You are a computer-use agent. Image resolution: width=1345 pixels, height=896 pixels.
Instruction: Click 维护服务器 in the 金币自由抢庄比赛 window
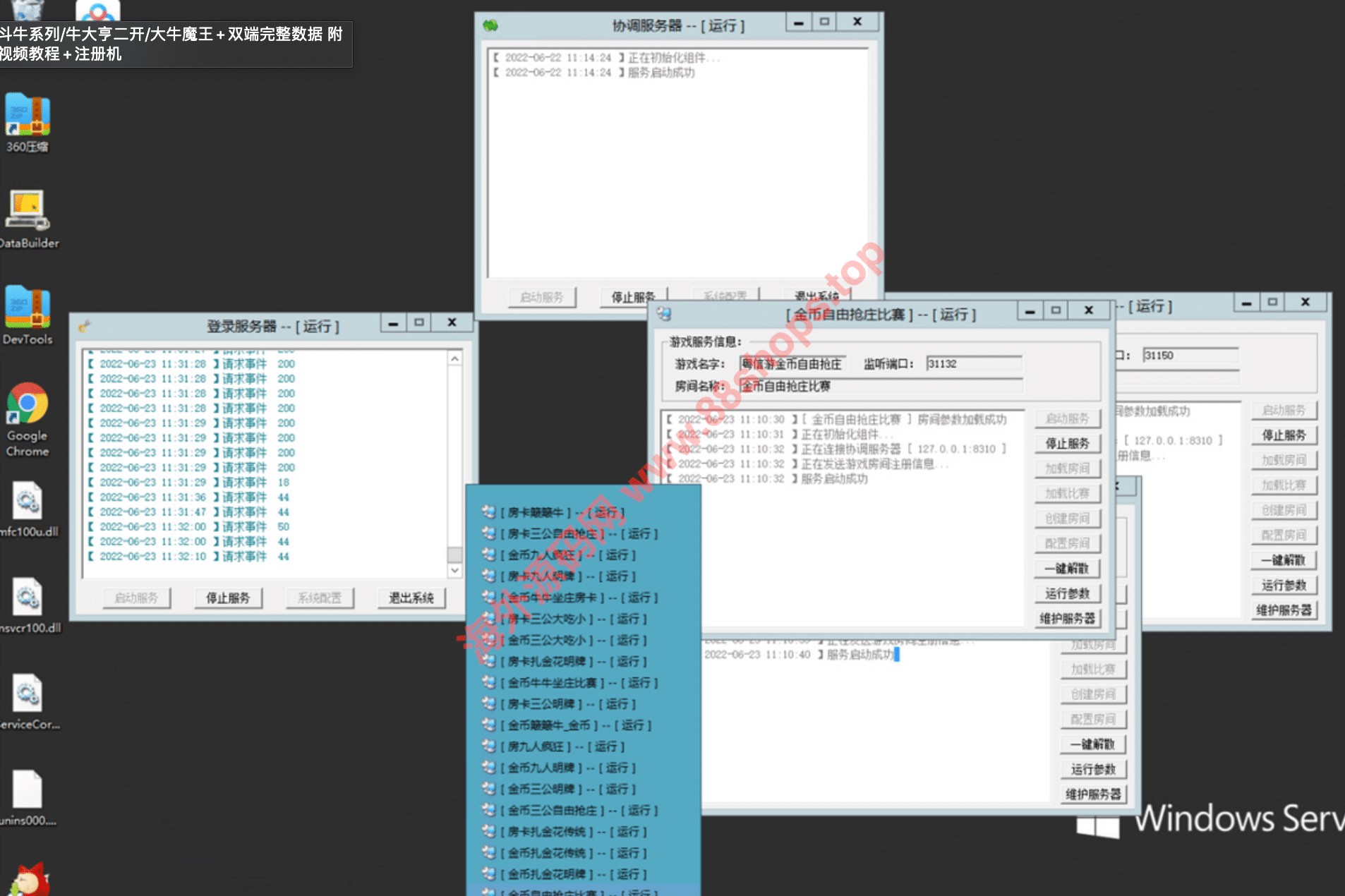pos(1067,619)
